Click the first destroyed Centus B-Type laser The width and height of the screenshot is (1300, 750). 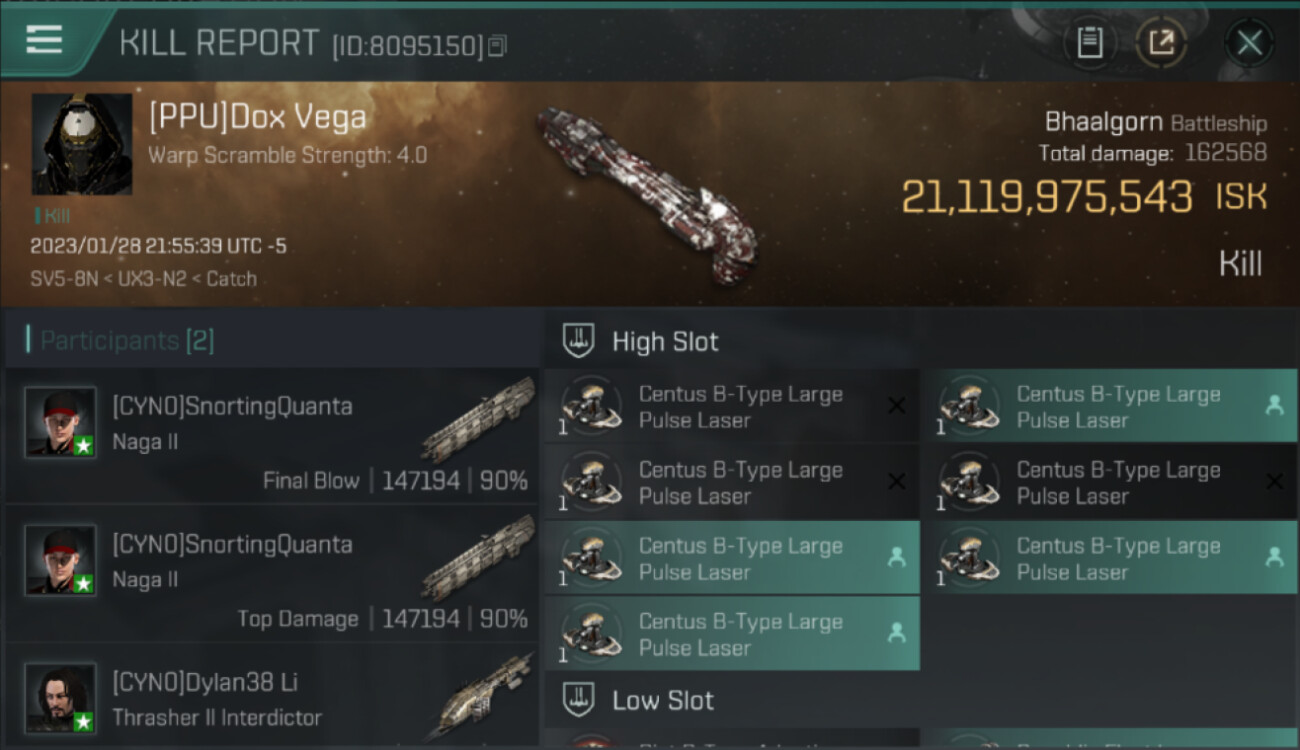tap(732, 406)
